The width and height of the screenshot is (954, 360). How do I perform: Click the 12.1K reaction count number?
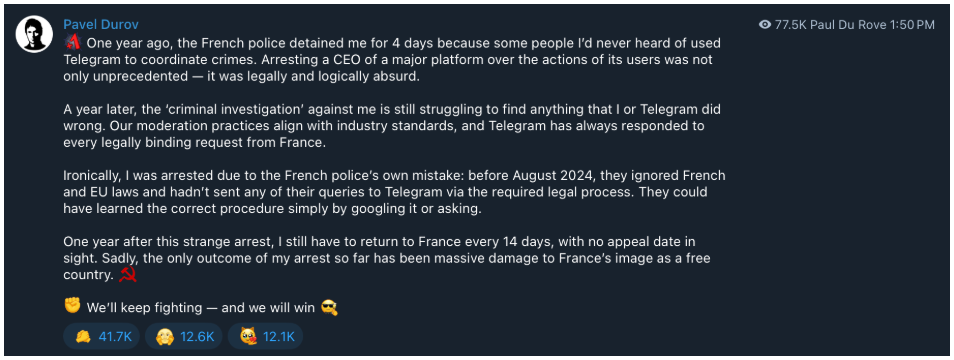point(279,337)
